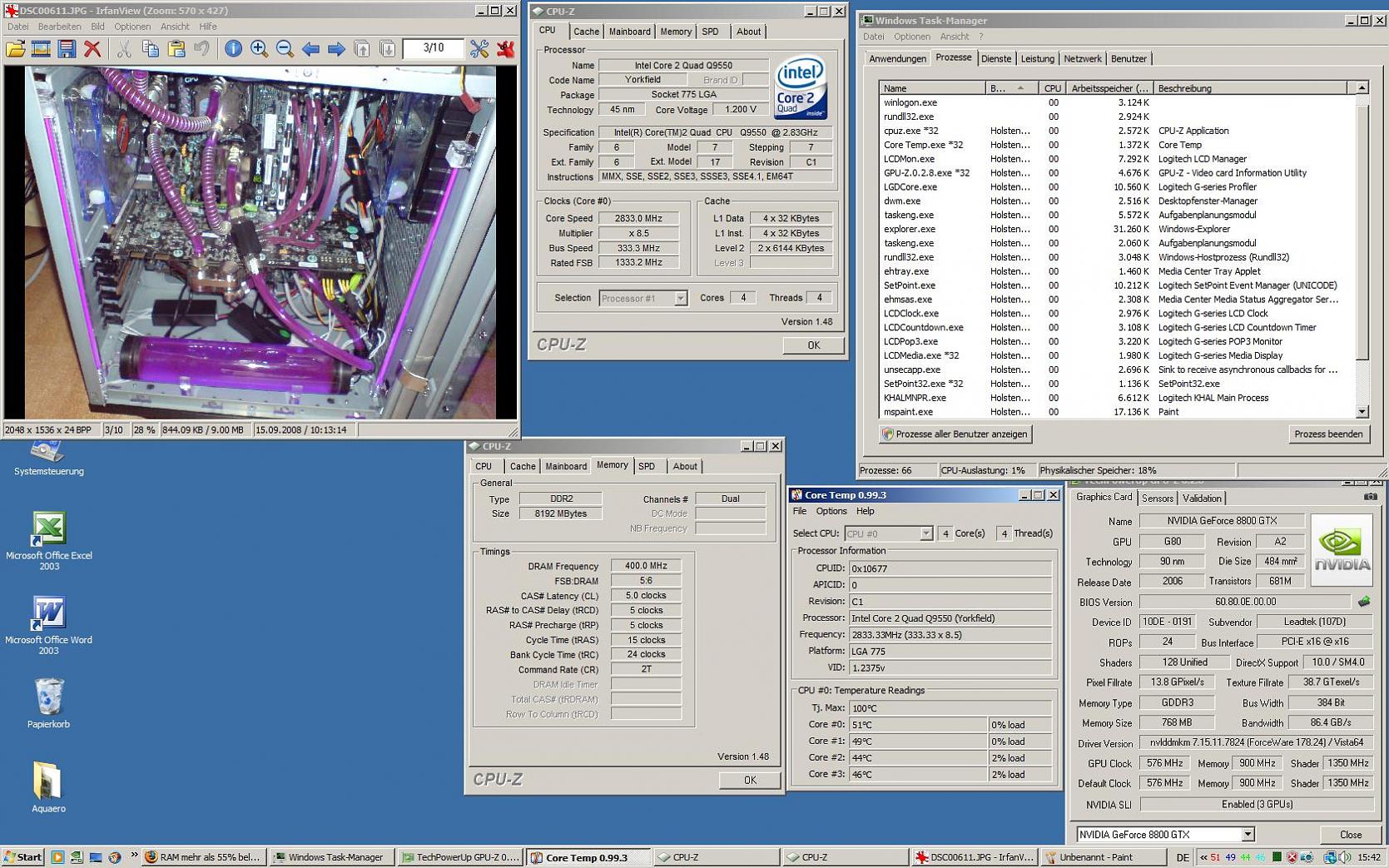Expand hidden system tray icons chevron
1389x868 pixels.
1203,857
